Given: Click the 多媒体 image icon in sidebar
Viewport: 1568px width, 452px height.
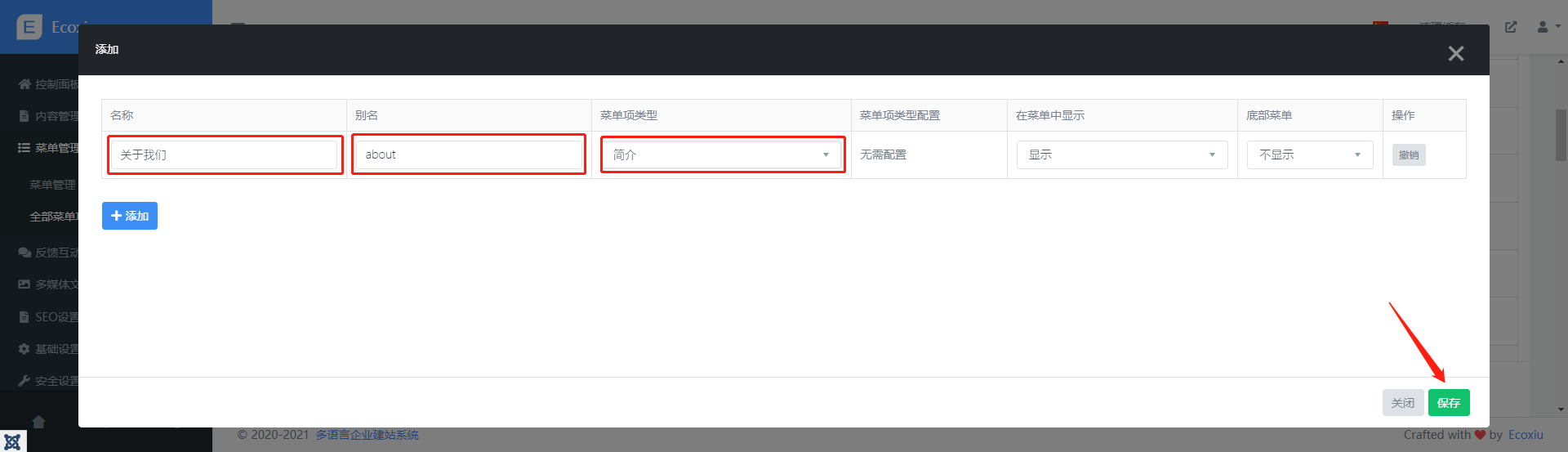Looking at the screenshot, I should coord(24,284).
